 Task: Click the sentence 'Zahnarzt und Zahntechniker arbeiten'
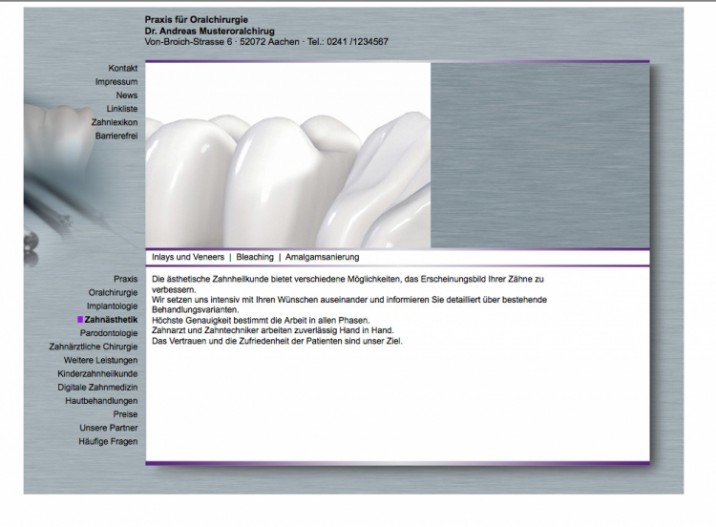click(273, 330)
